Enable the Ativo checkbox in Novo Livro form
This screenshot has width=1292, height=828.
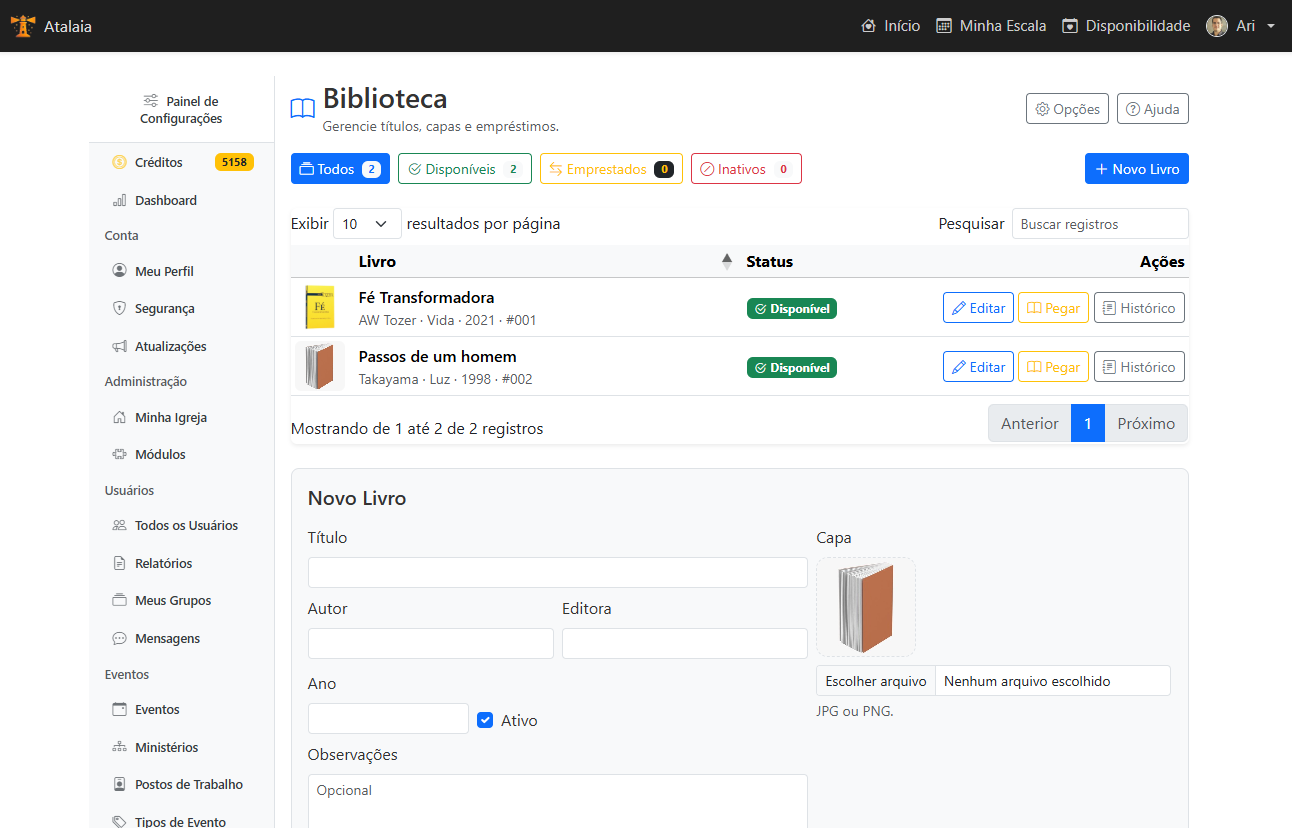coord(485,718)
